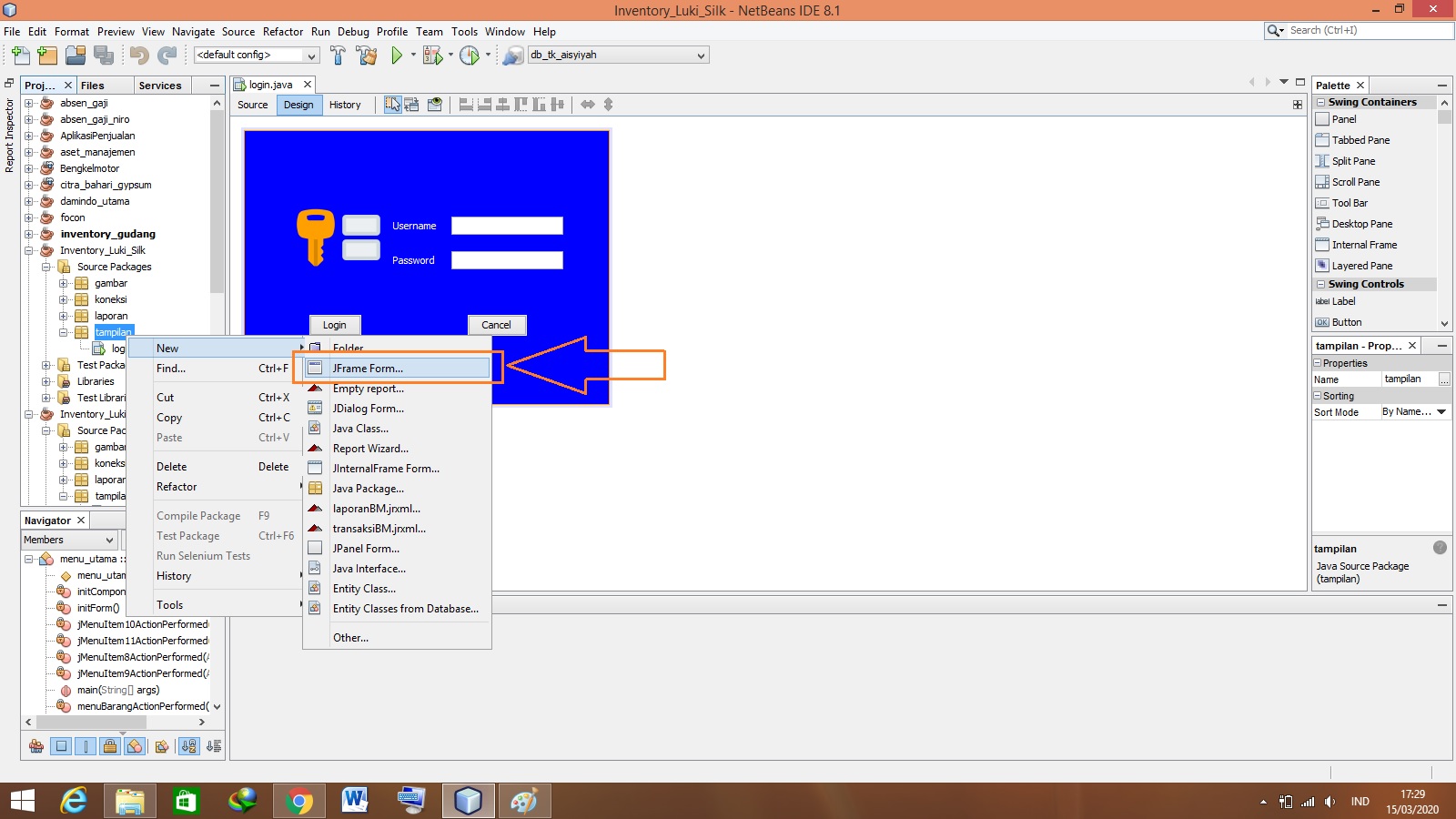This screenshot has width=1456, height=819.
Task: Select JFrame Form from the New submenu
Action: pos(368,369)
